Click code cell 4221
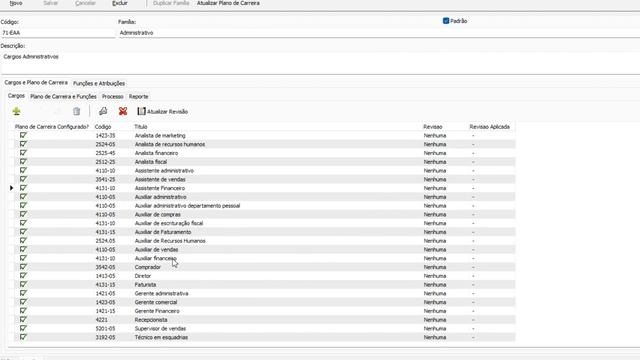Screen dimensions: 640x360 coord(102,320)
